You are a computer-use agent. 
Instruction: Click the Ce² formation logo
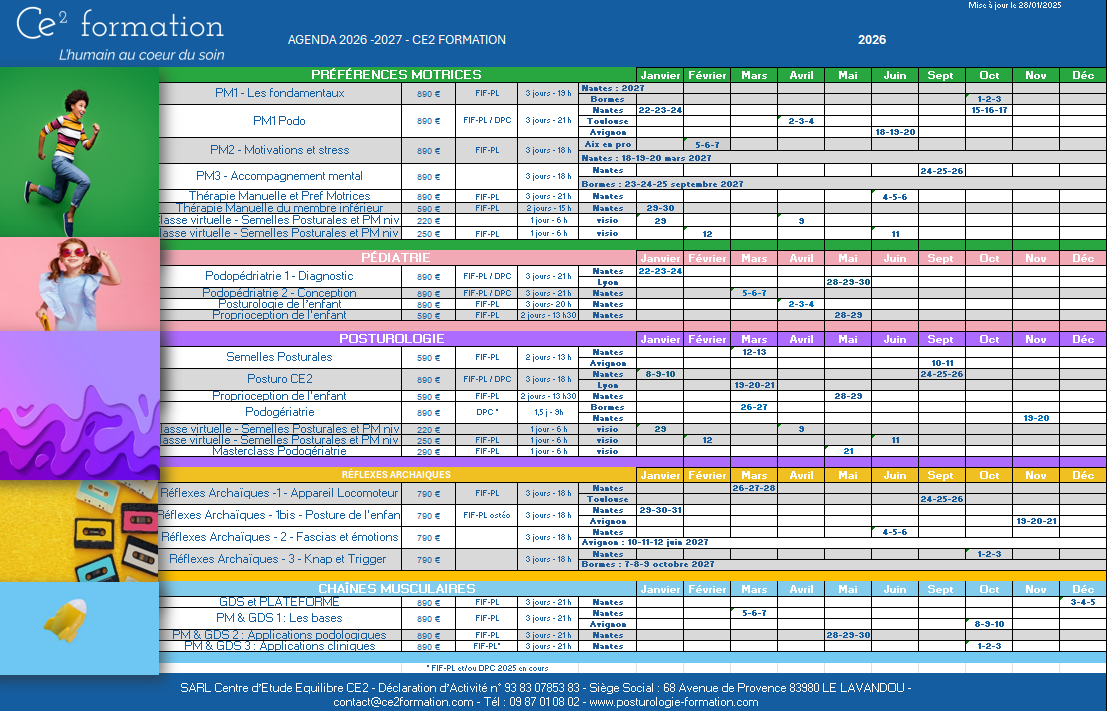pos(120,34)
